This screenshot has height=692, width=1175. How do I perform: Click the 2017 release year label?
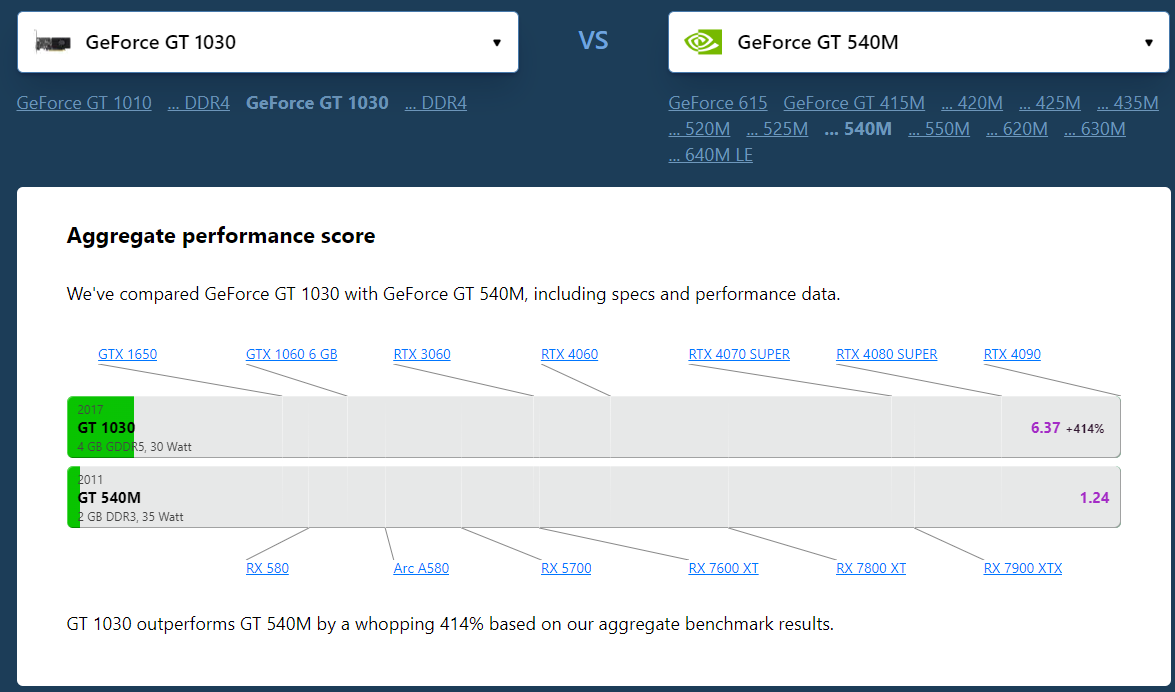[90, 409]
